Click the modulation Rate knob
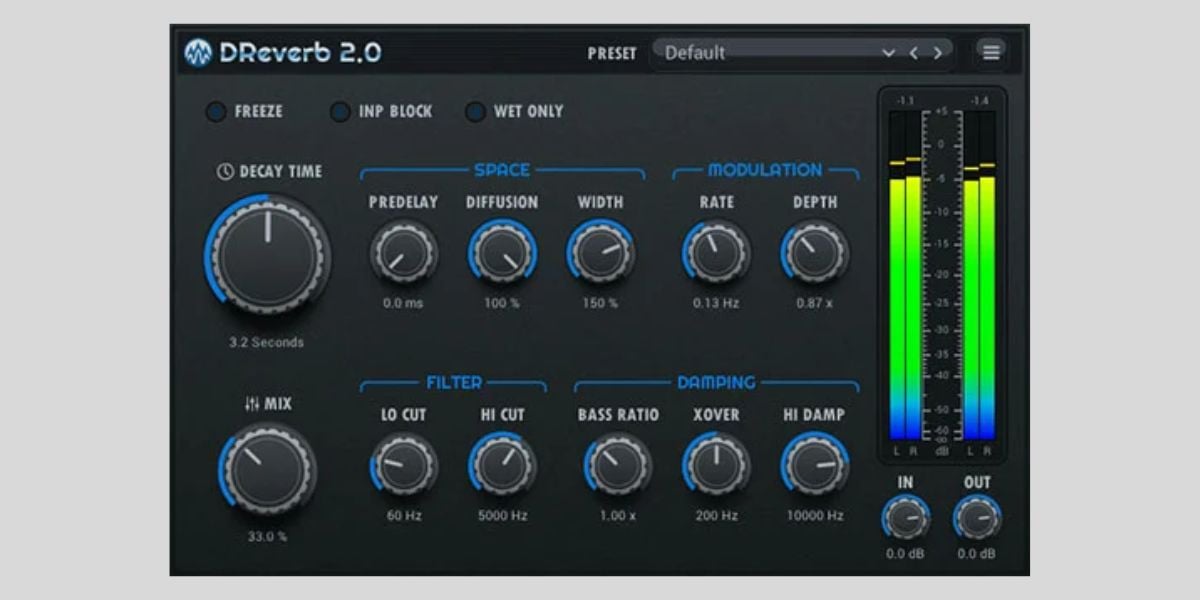This screenshot has width=1200, height=600. point(717,252)
